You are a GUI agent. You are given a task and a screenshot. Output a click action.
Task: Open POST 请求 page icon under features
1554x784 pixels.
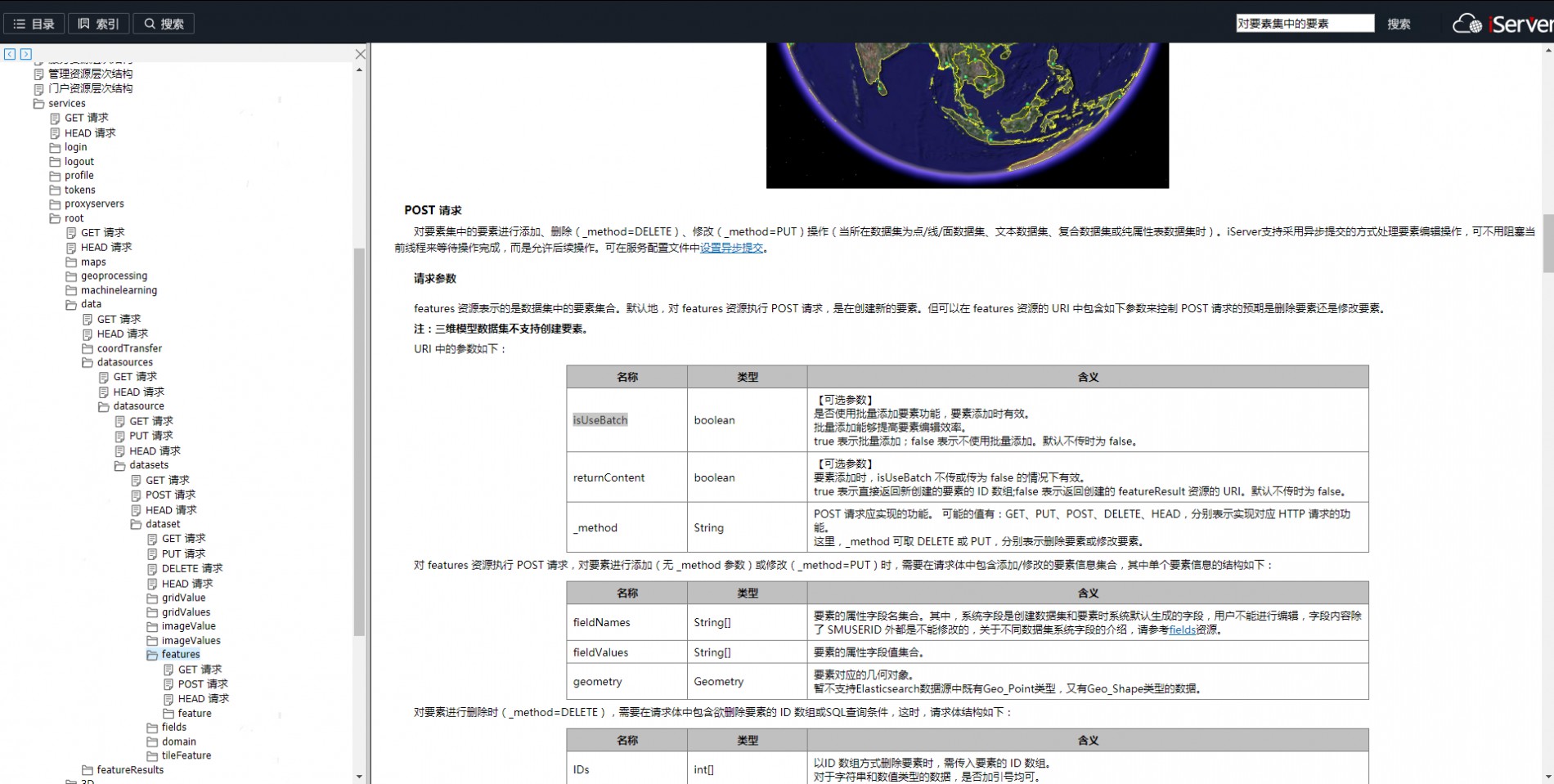tap(168, 684)
